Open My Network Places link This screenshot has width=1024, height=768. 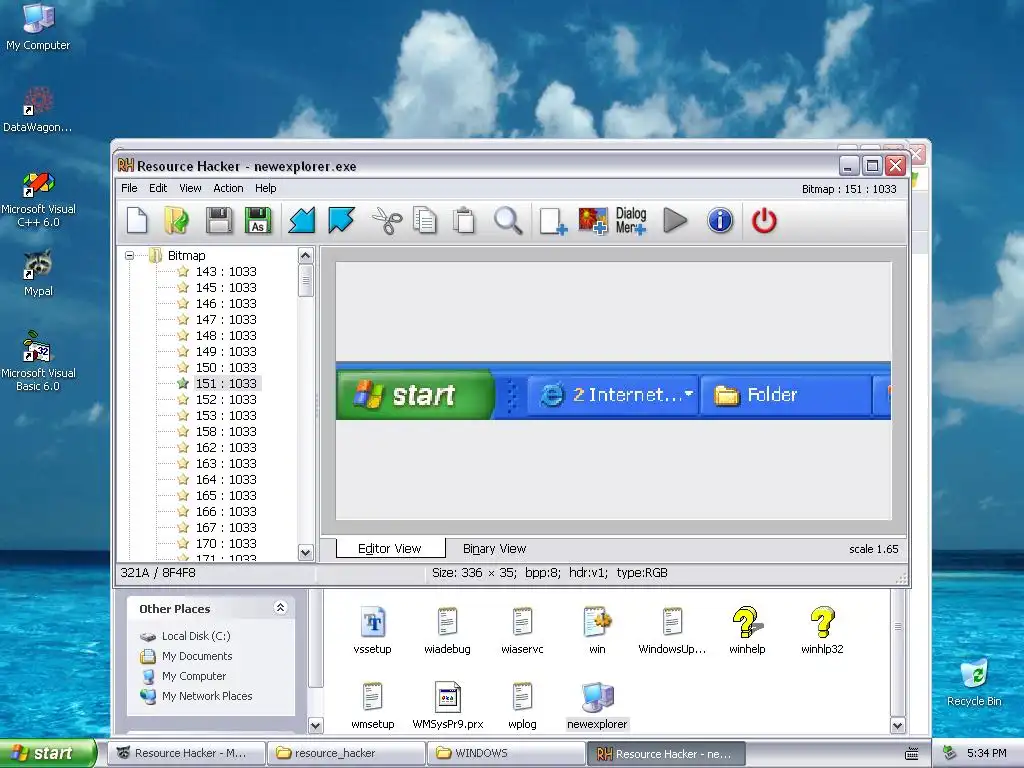[207, 696]
